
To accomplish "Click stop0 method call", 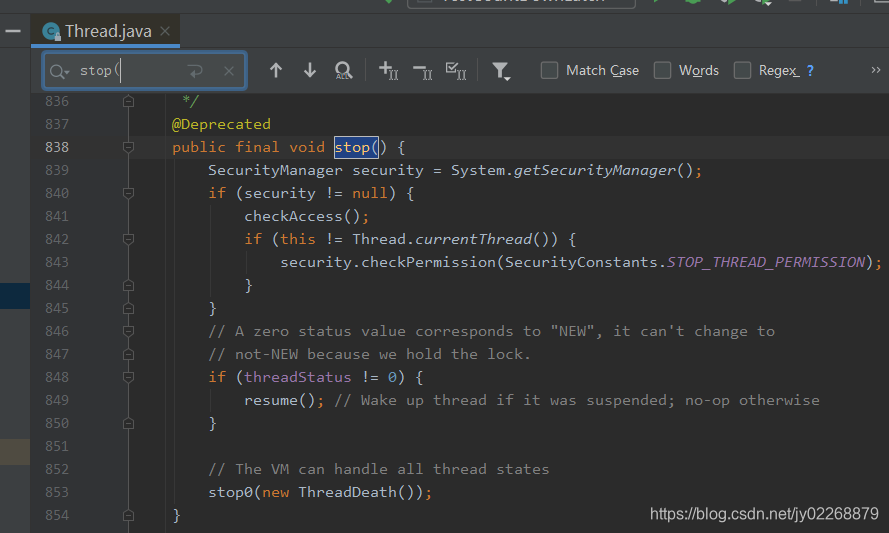I will pyautogui.click(x=230, y=492).
